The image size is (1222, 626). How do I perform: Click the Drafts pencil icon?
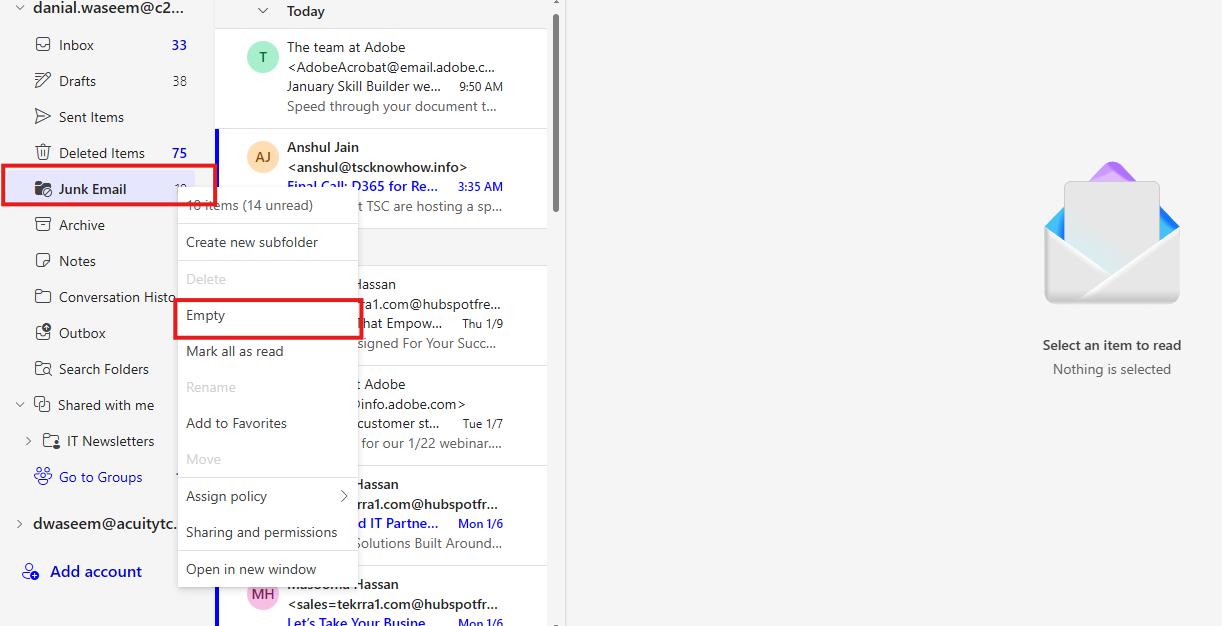point(42,81)
